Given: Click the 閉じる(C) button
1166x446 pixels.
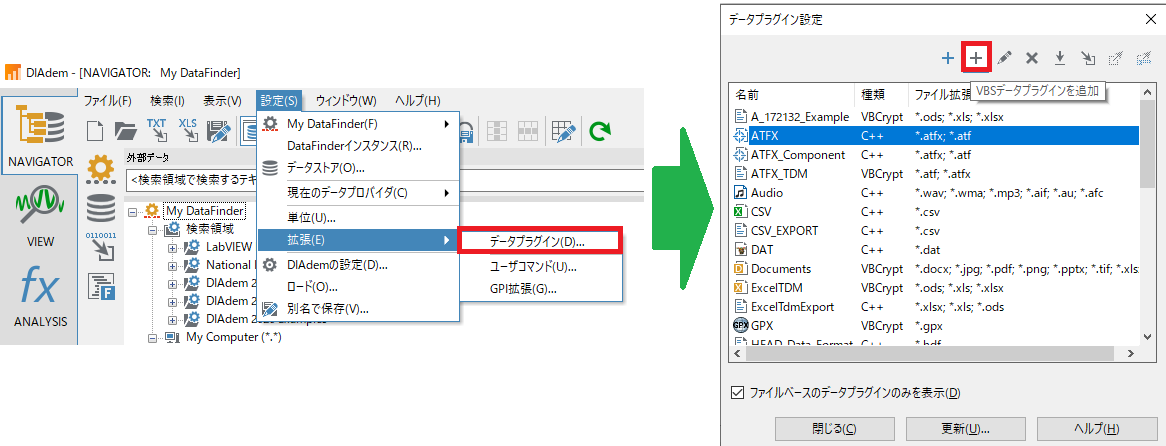Looking at the screenshot, I should [x=834, y=429].
